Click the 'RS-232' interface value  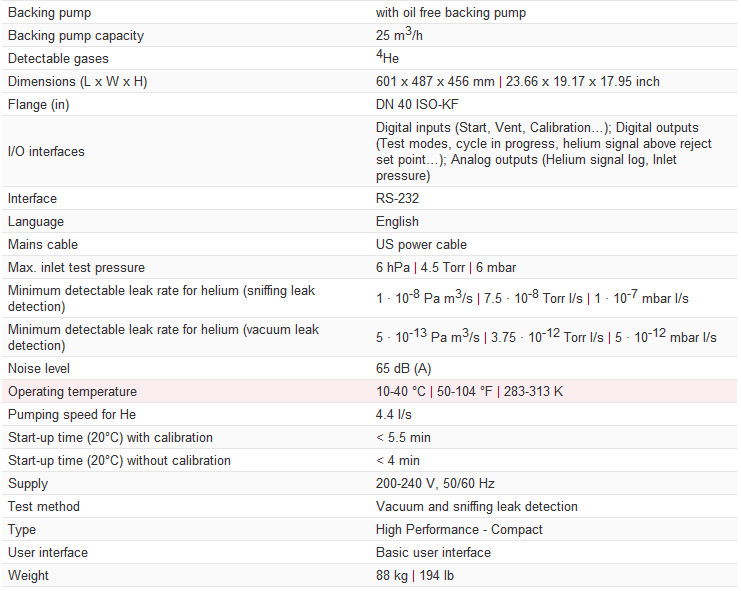397,198
